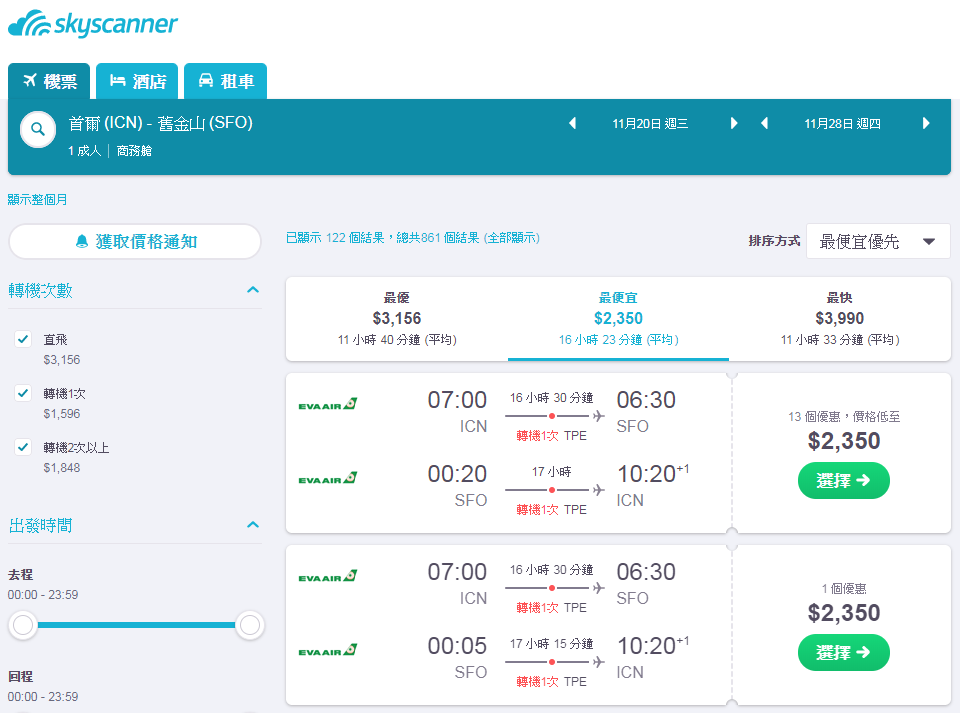Image resolution: width=960 pixels, height=713 pixels.
Task: Click the Skyscanner logo
Action: coord(92,24)
